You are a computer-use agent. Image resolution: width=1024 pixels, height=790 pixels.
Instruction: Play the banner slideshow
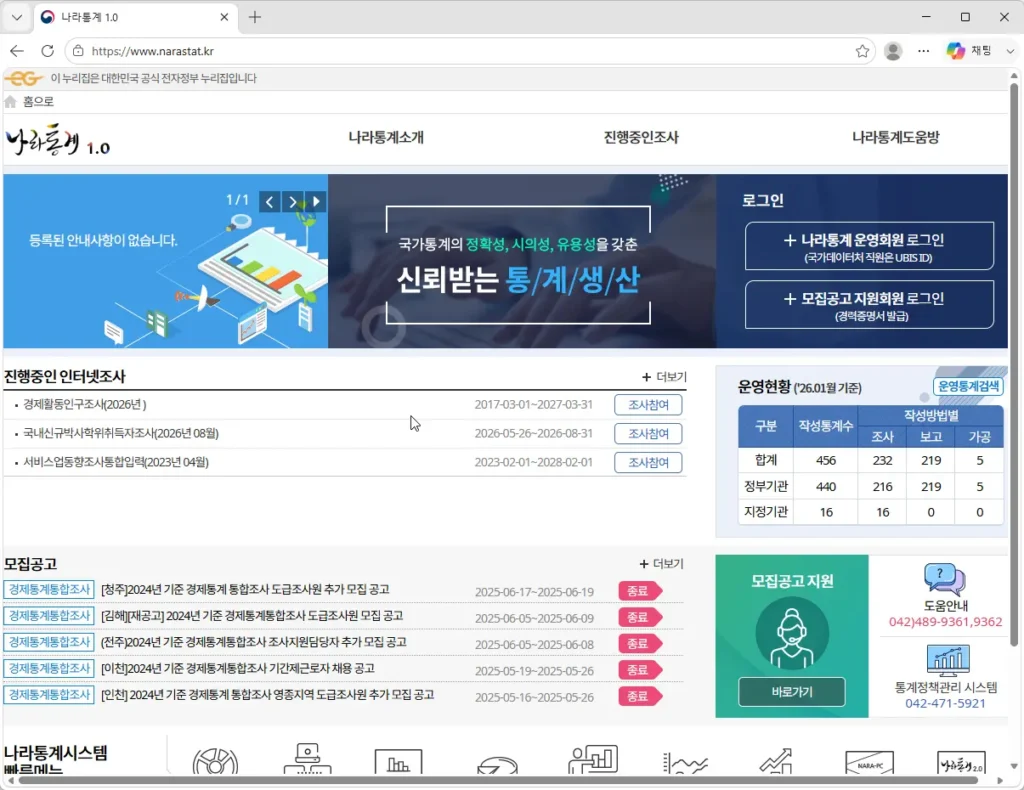click(316, 202)
